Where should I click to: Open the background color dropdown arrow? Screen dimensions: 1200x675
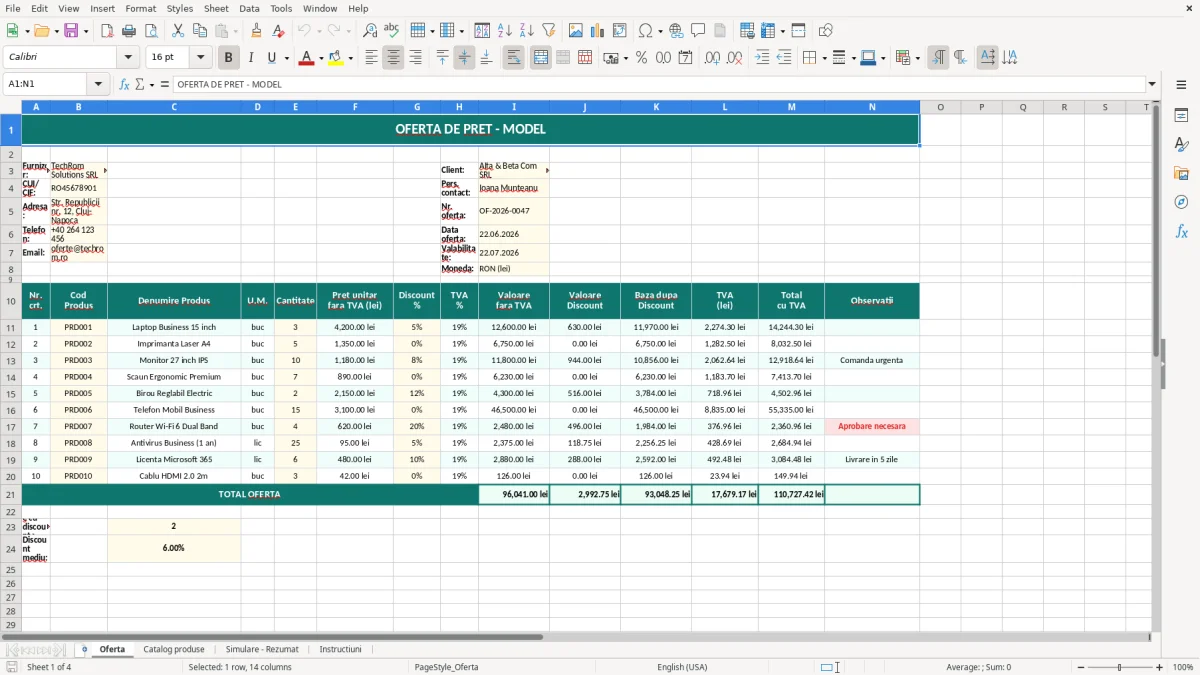[350, 58]
